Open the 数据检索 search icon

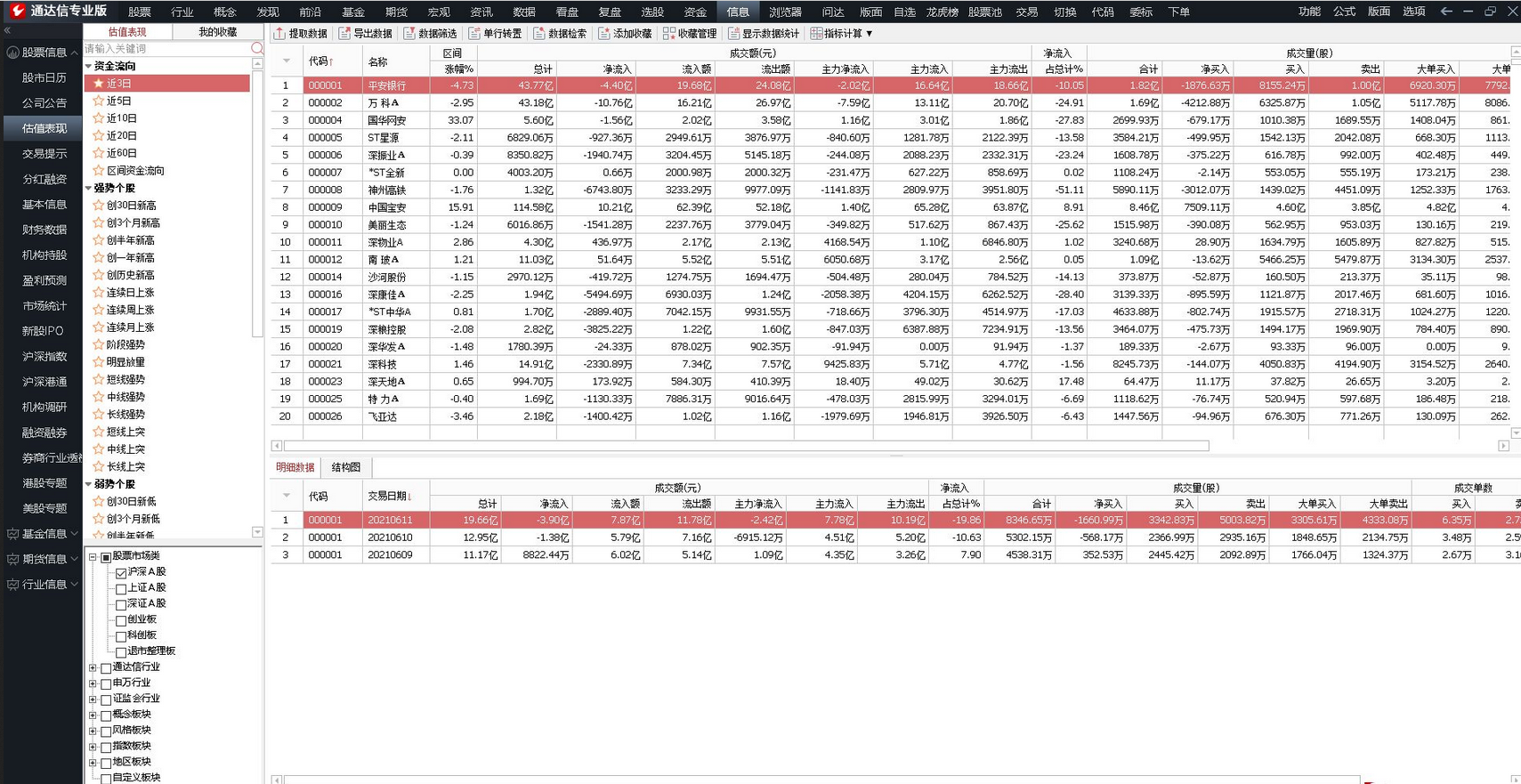(x=539, y=34)
